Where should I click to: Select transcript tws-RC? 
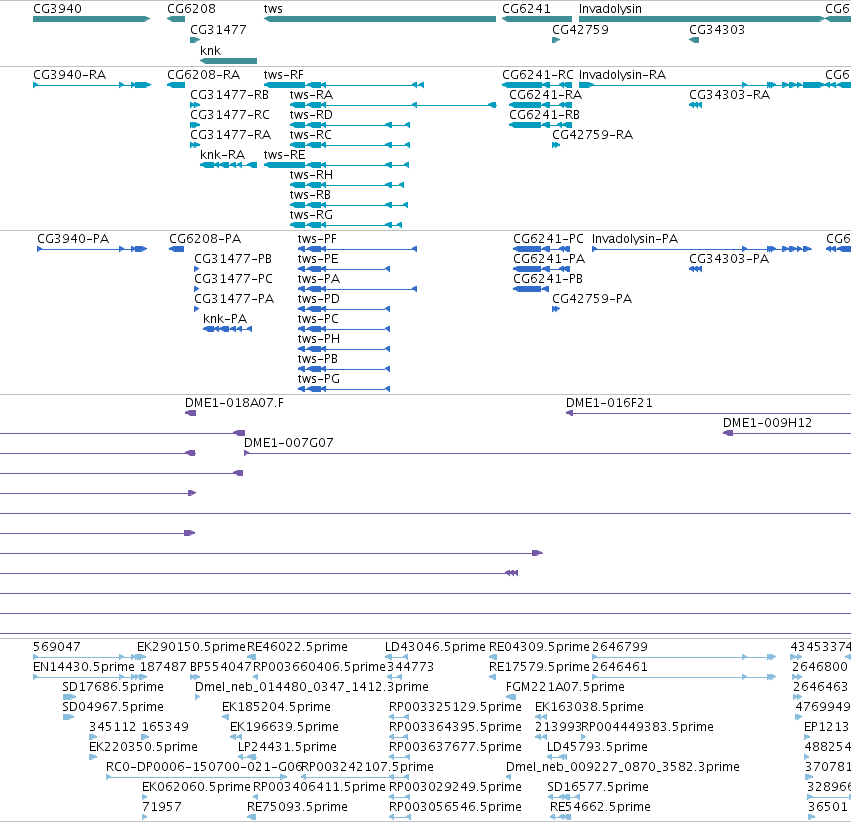click(310, 135)
